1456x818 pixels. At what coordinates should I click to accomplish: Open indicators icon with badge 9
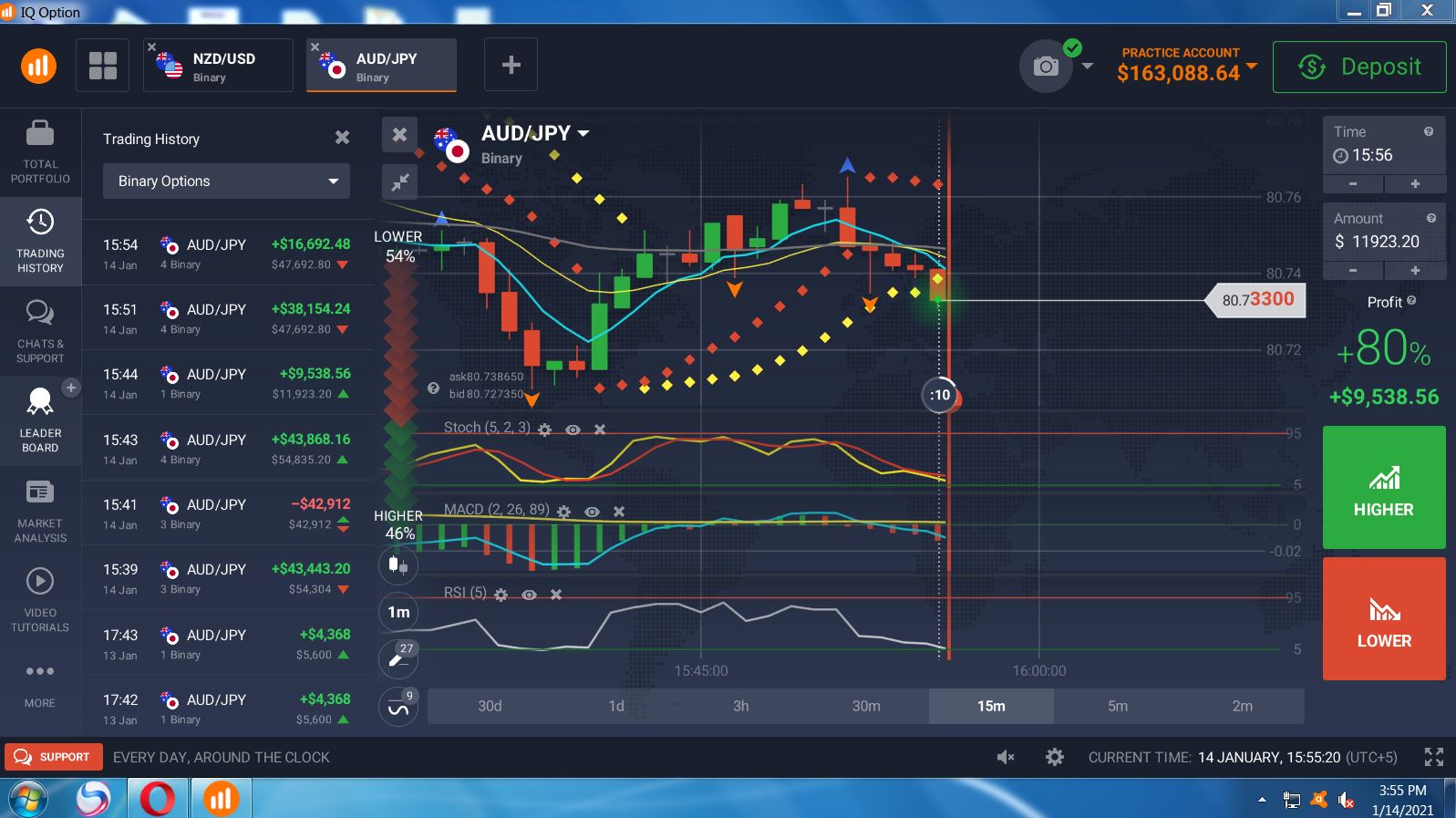[x=398, y=706]
